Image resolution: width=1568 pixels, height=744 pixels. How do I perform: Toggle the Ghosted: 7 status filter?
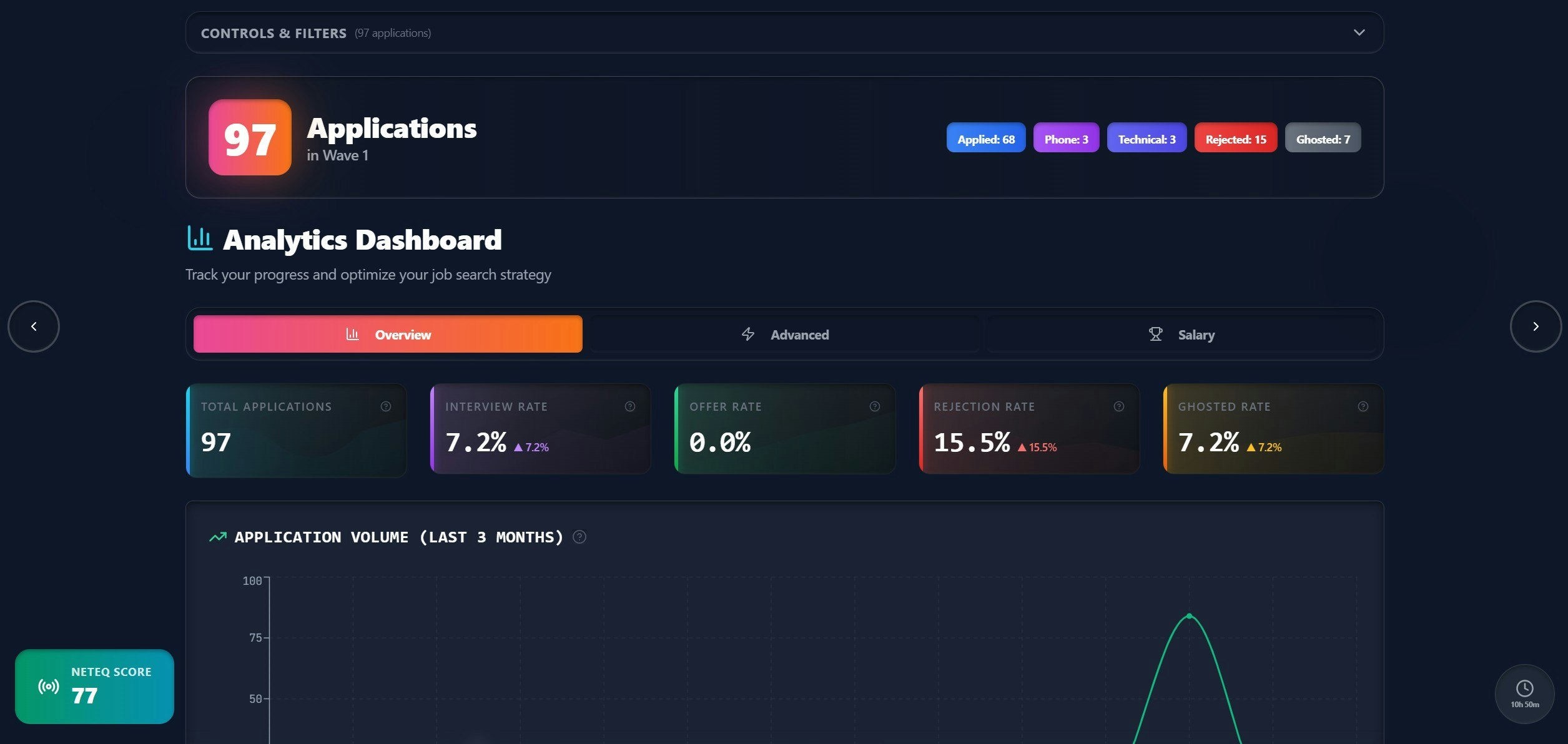coord(1323,138)
